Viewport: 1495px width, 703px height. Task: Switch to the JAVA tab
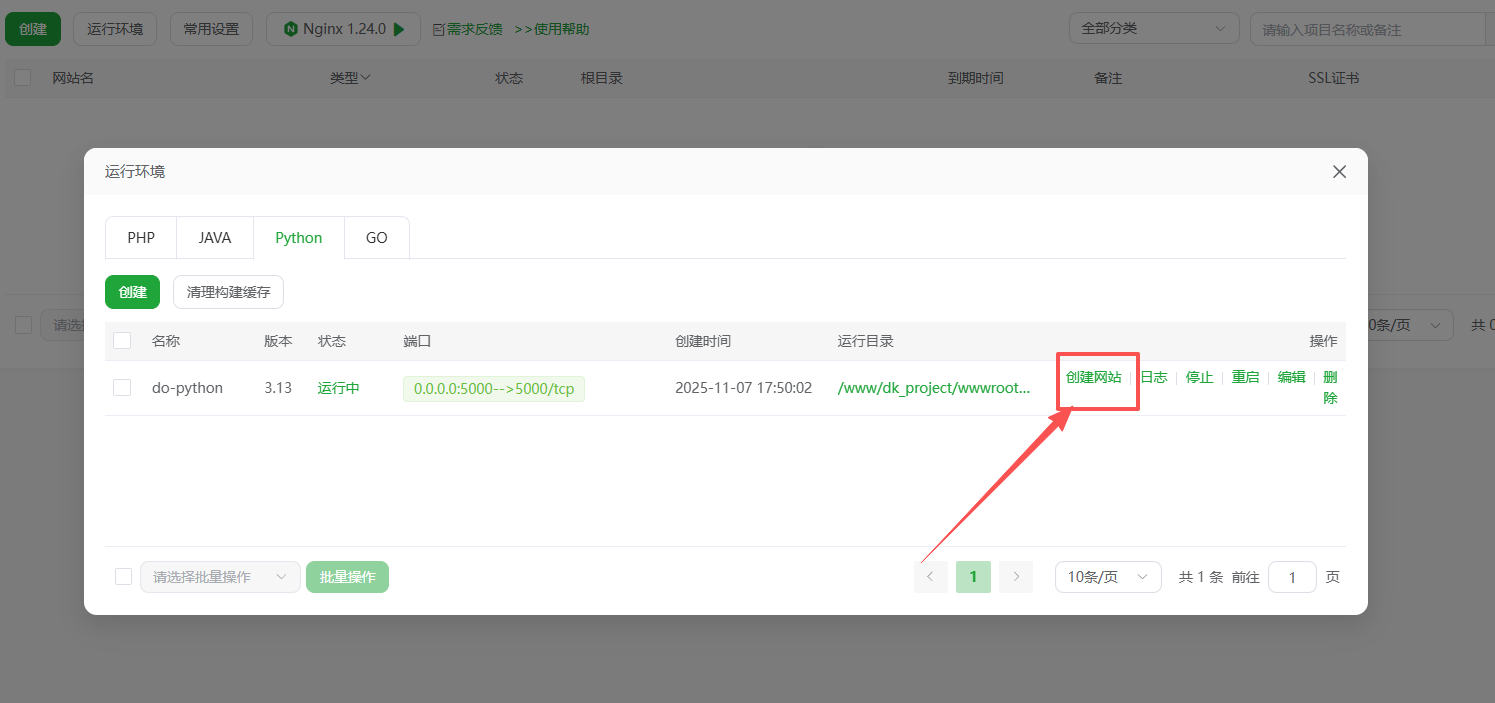[x=214, y=237]
